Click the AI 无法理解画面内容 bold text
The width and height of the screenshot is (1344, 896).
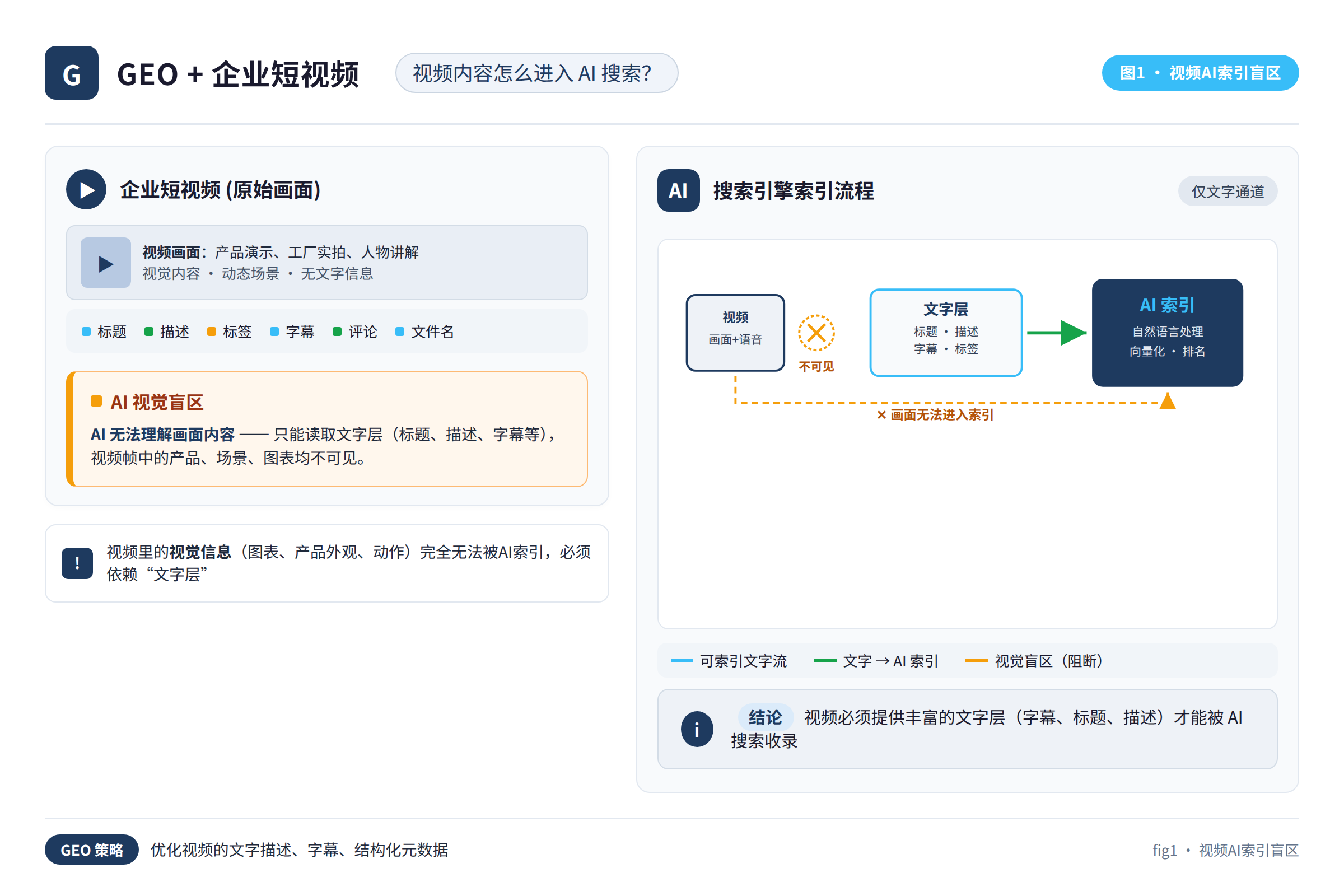[163, 435]
